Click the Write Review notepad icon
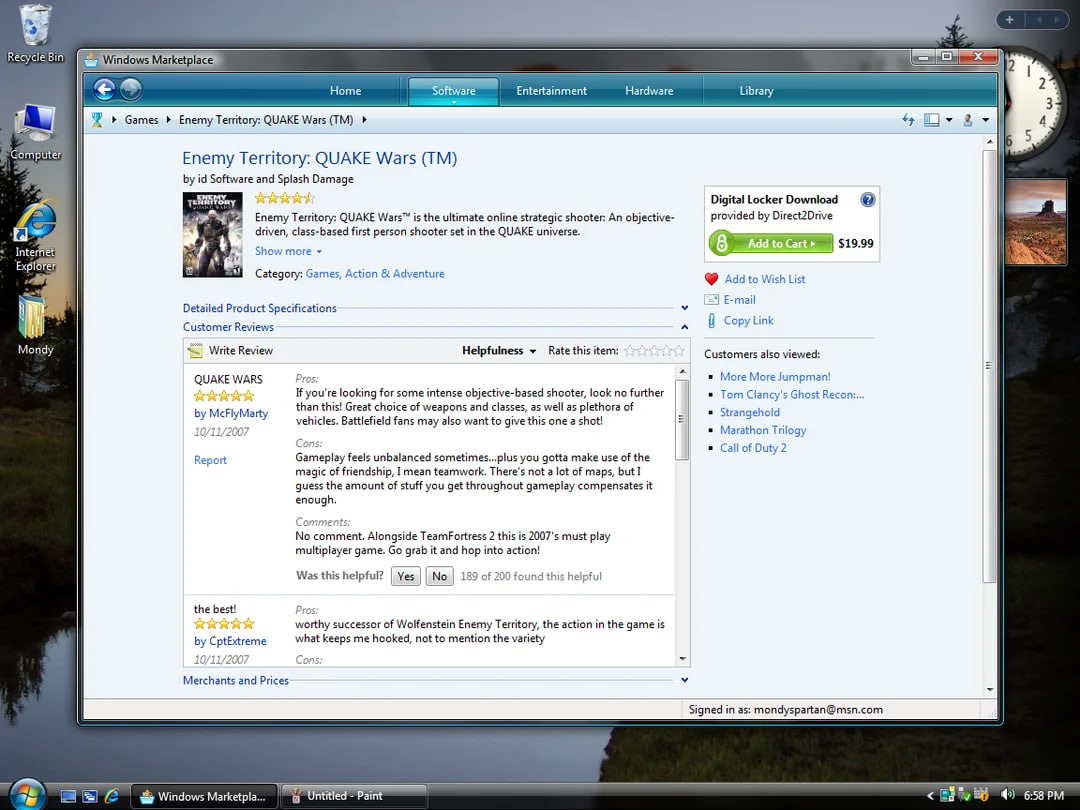This screenshot has width=1080, height=810. pyautogui.click(x=196, y=351)
